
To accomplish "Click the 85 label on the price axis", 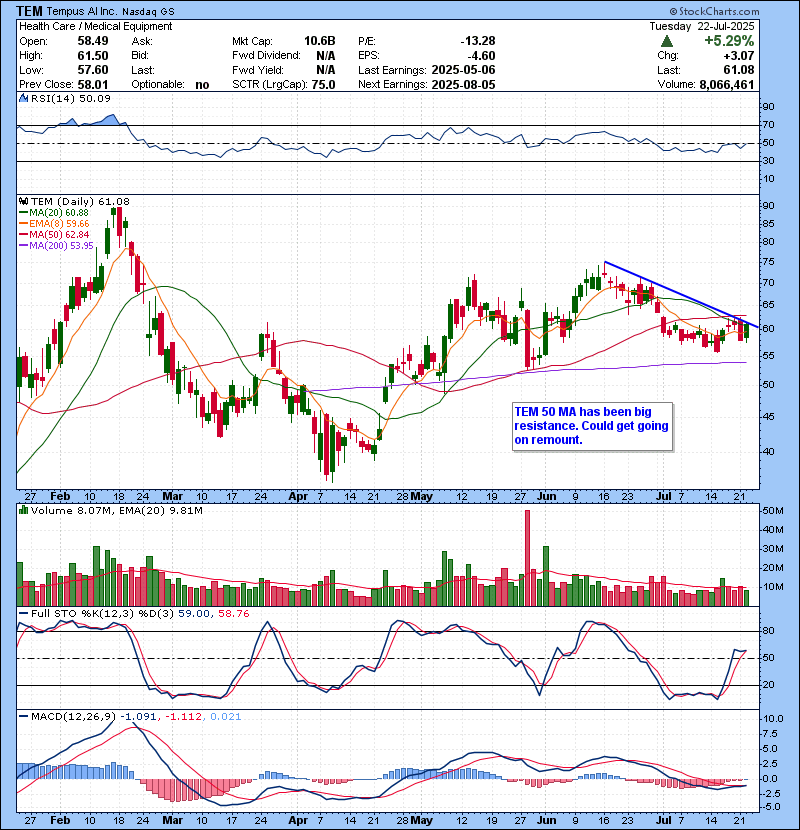I will 768,224.
